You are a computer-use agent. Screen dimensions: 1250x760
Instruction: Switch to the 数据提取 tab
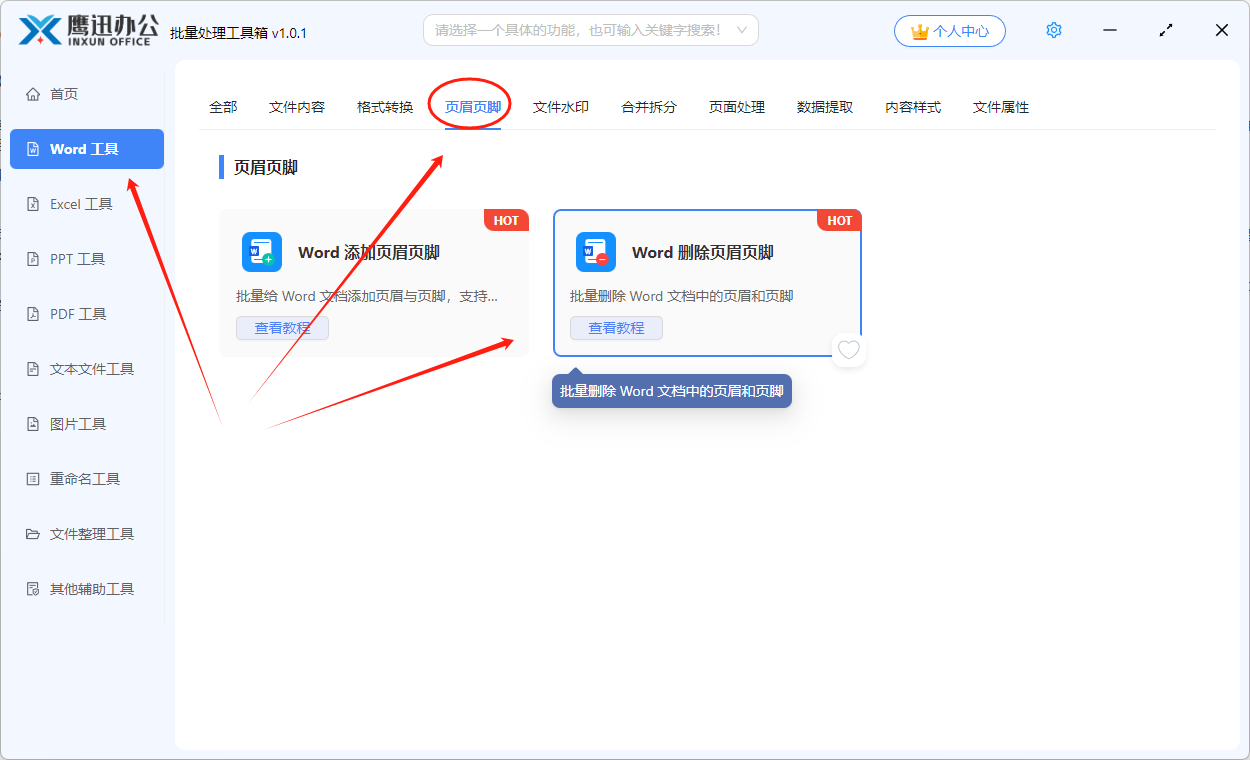pyautogui.click(x=825, y=106)
